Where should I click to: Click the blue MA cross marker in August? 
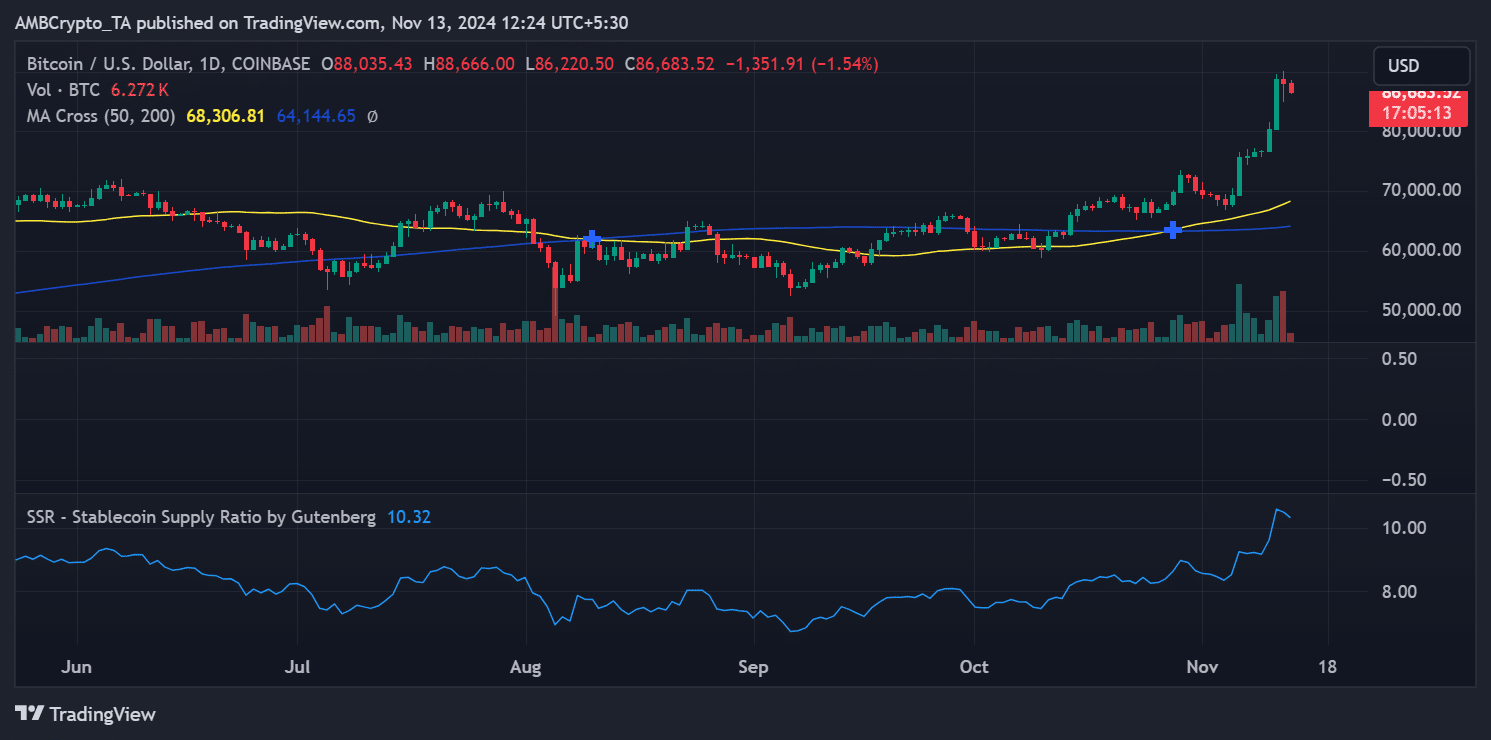click(x=592, y=238)
